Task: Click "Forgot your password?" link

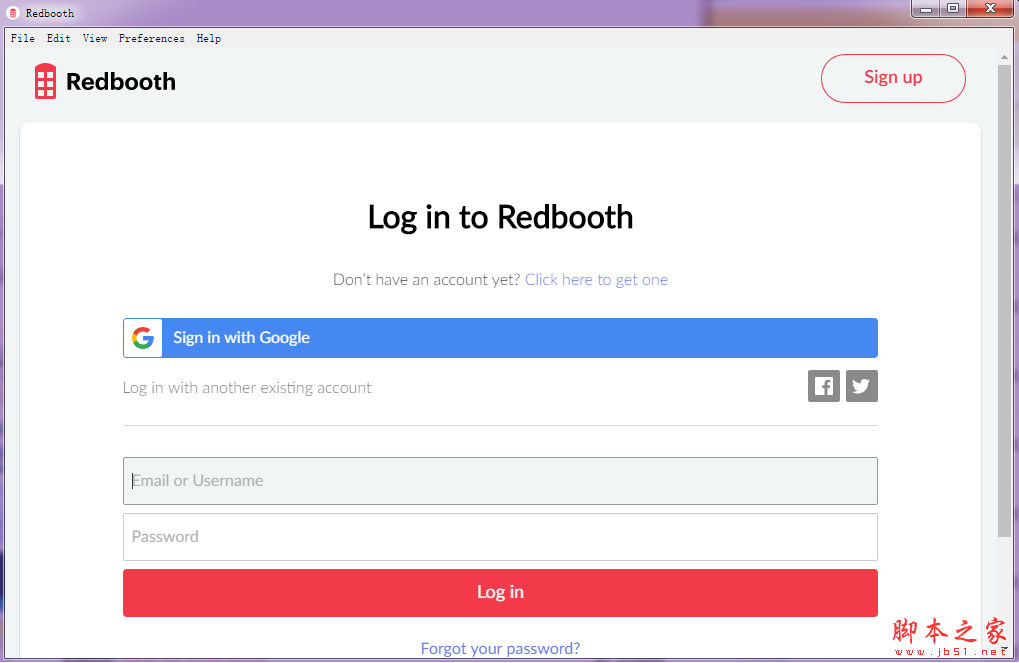Action: point(500,648)
